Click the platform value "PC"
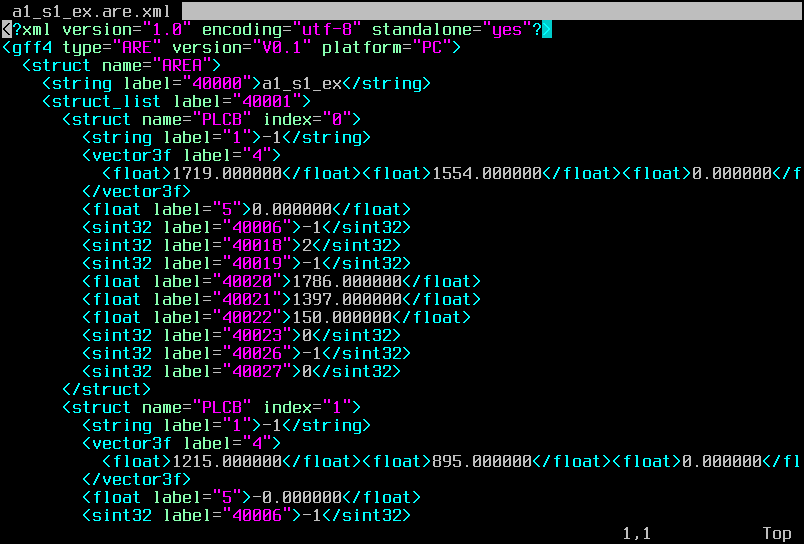The image size is (804, 544). pyautogui.click(x=432, y=47)
